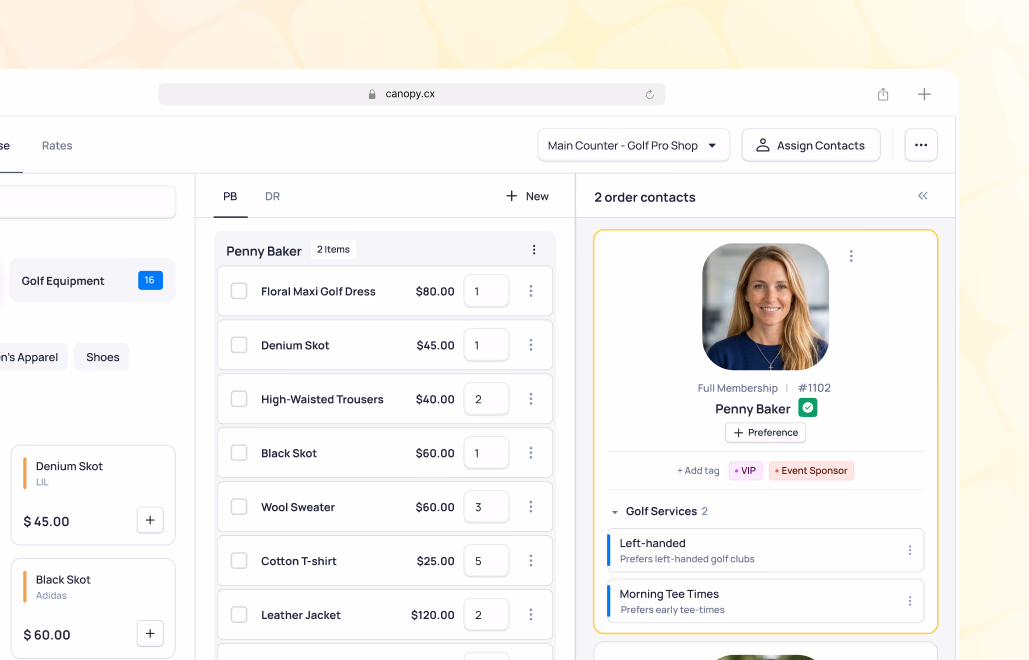The width and height of the screenshot is (1029, 660).
Task: Click the verified badge next to Penny Baker
Action: click(808, 408)
